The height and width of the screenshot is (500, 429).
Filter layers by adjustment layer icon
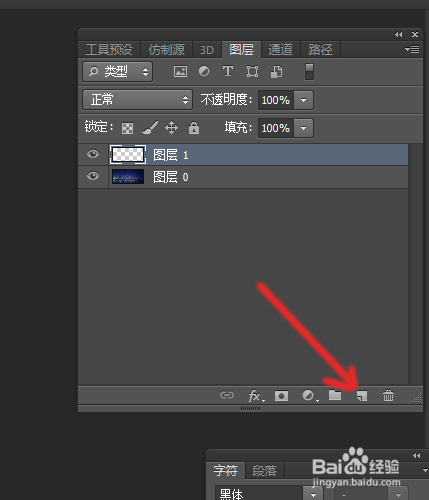click(204, 71)
